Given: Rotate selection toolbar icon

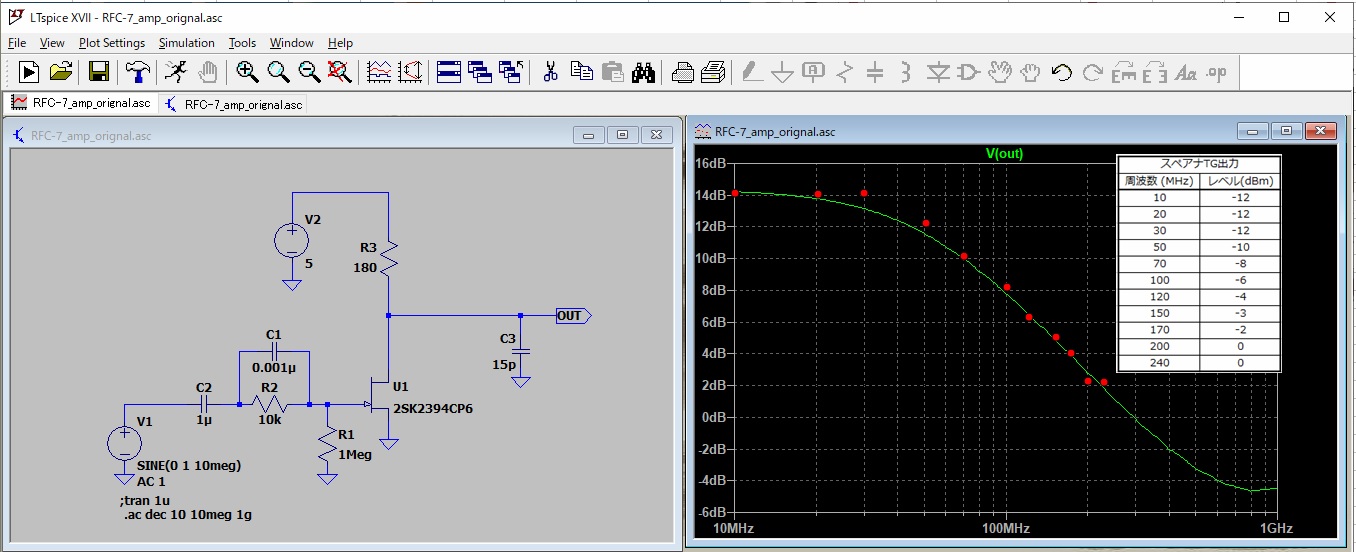Looking at the screenshot, I should (x=1124, y=72).
